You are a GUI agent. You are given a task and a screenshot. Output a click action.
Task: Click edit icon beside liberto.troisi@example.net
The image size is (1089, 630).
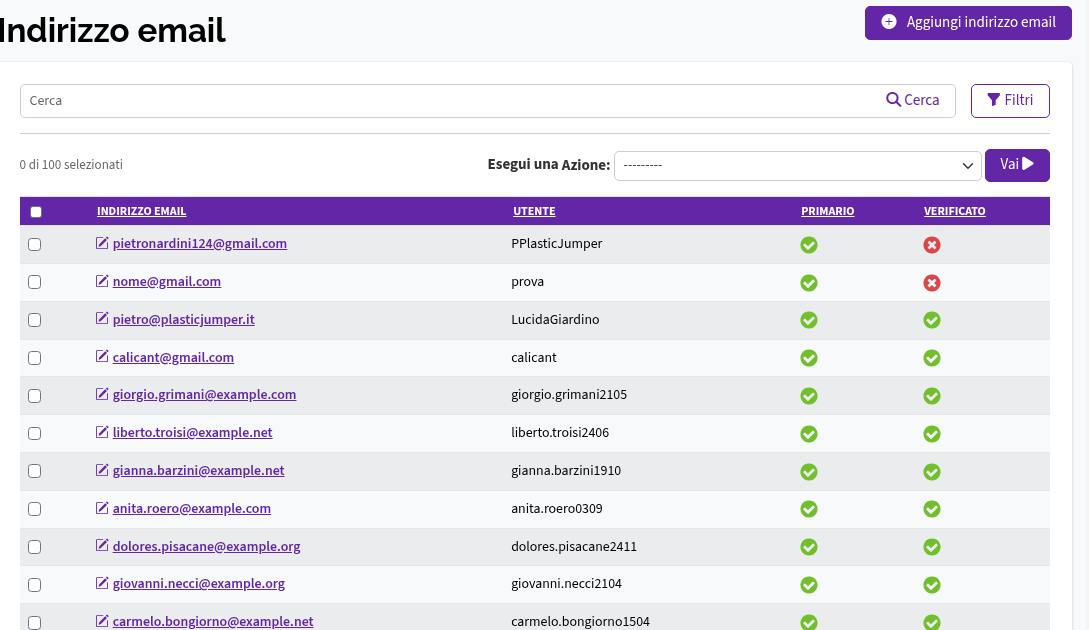pyautogui.click(x=102, y=432)
